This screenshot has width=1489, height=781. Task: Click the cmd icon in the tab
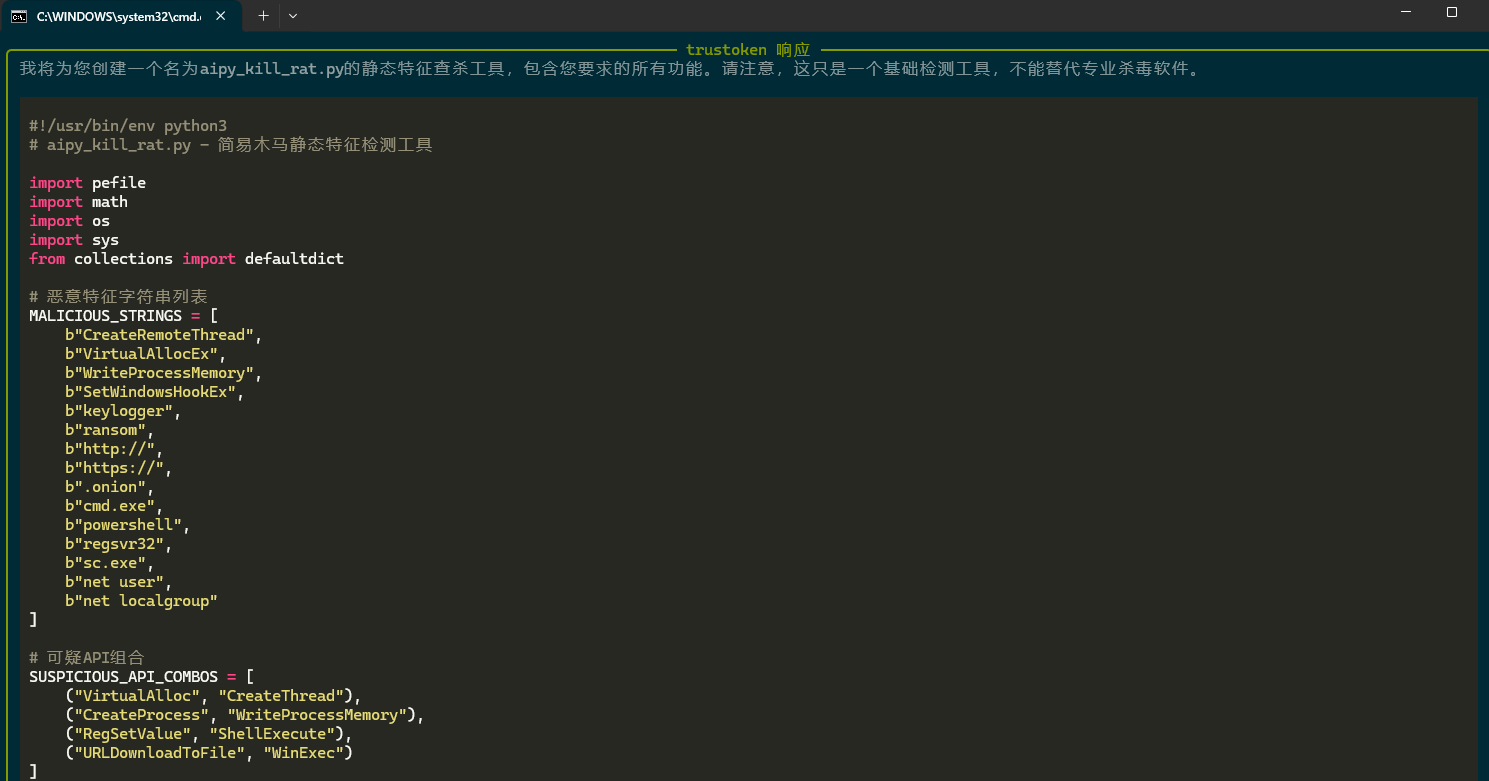tap(19, 16)
